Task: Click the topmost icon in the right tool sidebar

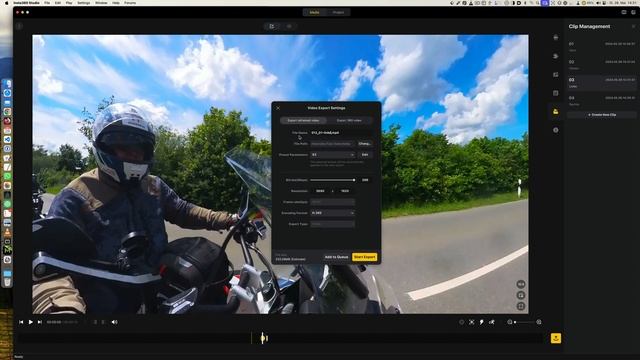Action: [x=556, y=37]
